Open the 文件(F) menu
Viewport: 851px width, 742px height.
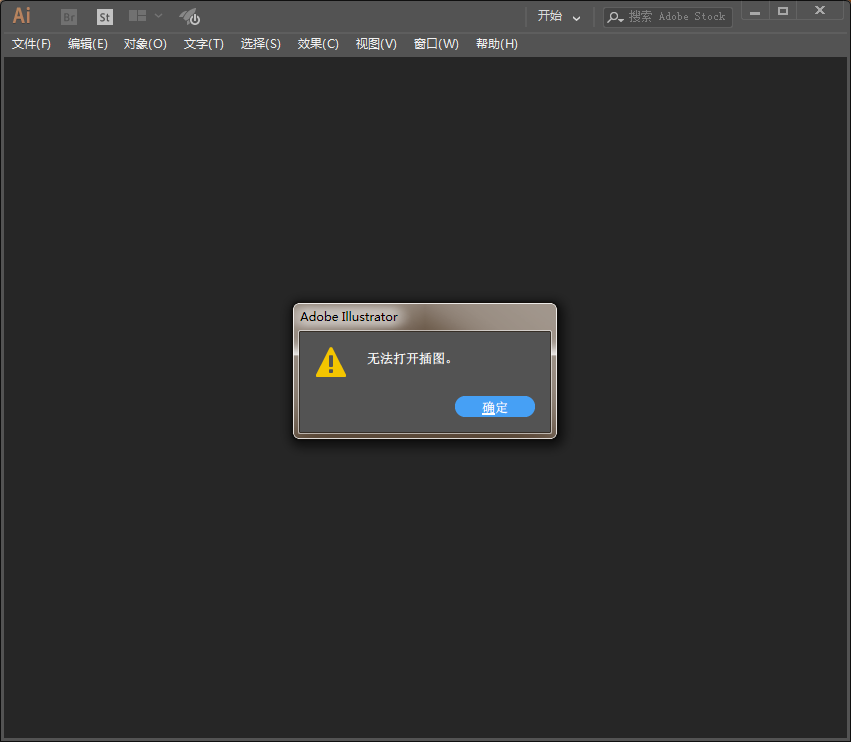pyautogui.click(x=31, y=44)
